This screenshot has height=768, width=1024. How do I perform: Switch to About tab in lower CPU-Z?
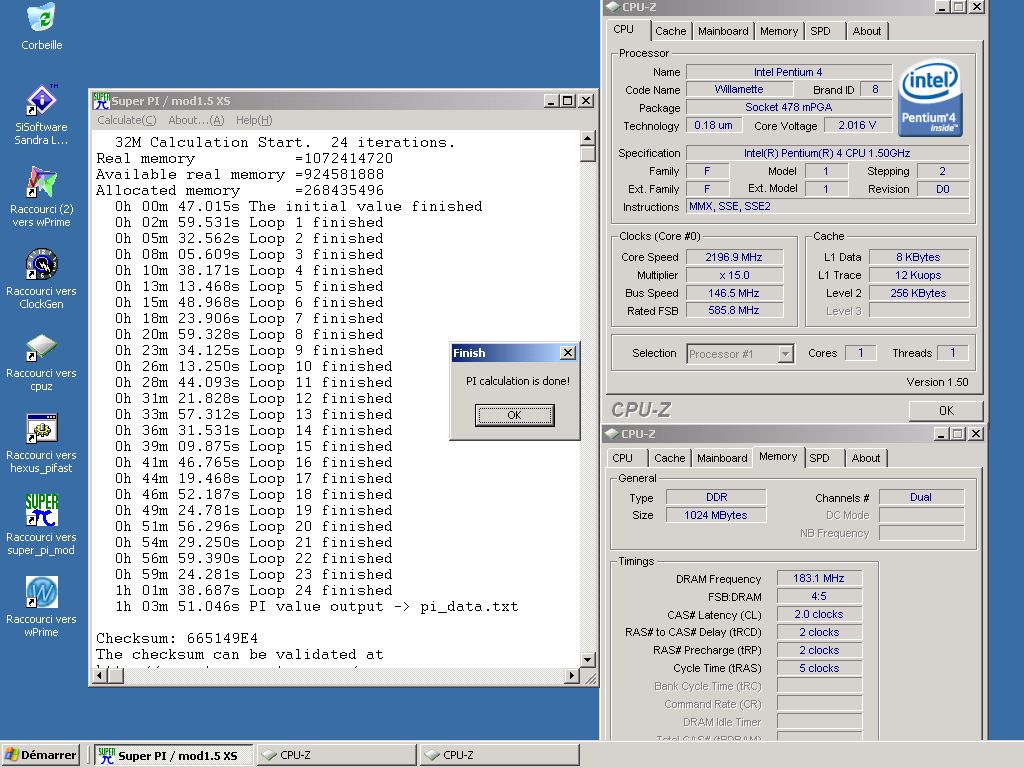point(866,458)
